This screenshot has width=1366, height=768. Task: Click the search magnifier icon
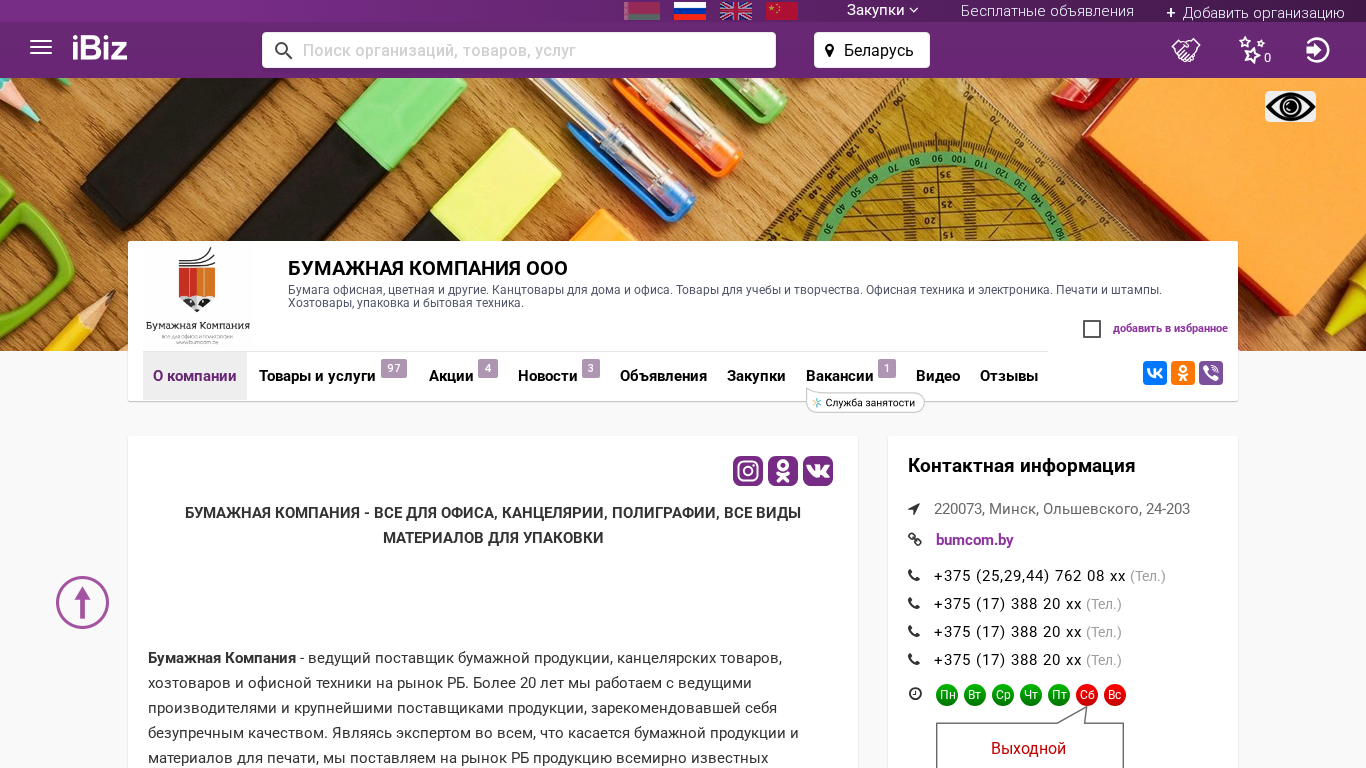[x=284, y=51]
